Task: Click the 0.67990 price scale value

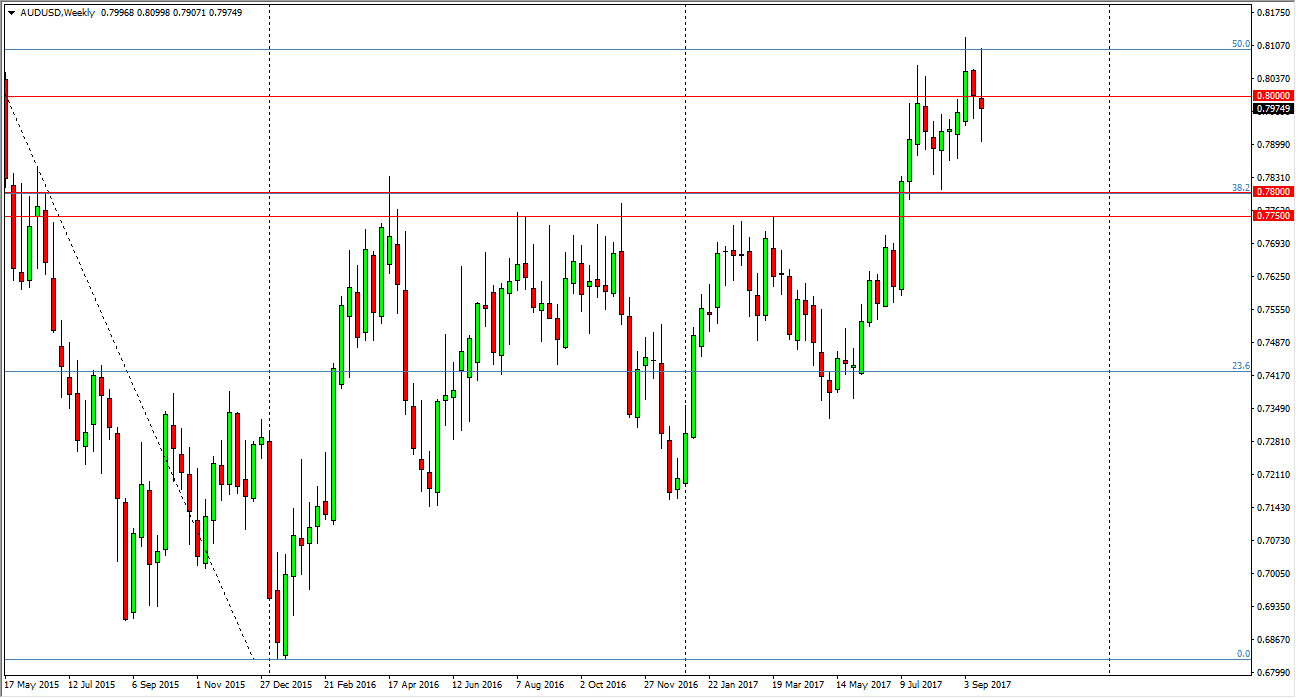Action: pos(1272,673)
